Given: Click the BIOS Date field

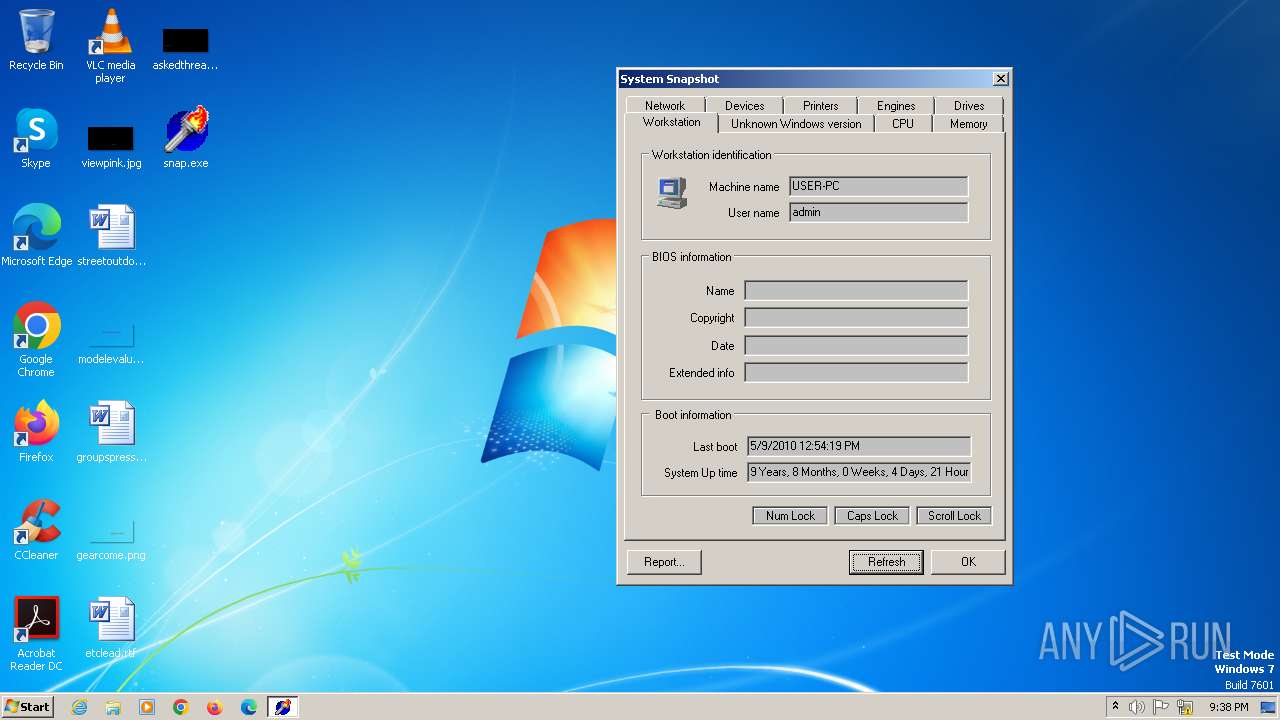Looking at the screenshot, I should (x=856, y=345).
